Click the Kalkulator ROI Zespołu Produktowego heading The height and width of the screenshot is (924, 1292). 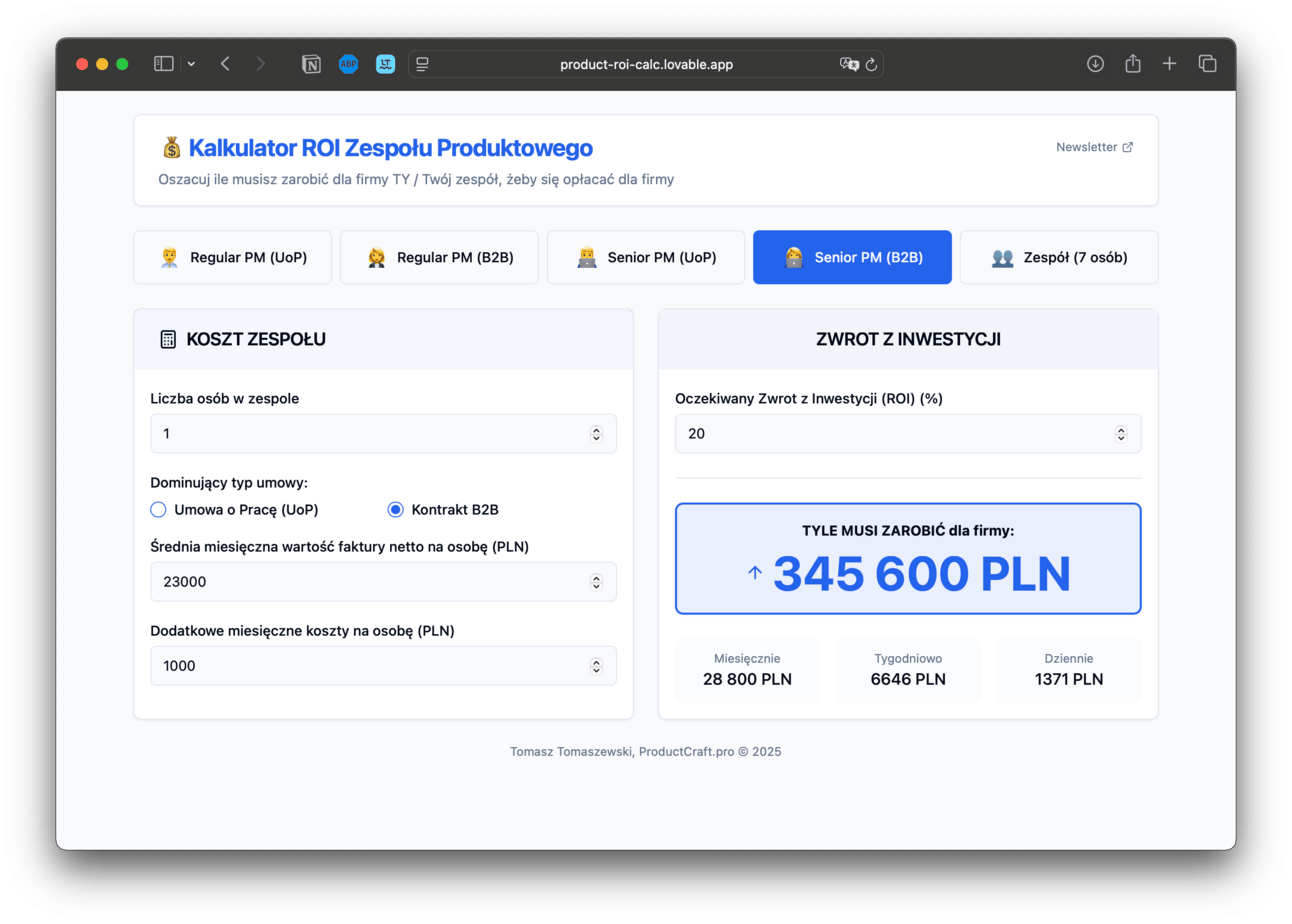pos(391,148)
